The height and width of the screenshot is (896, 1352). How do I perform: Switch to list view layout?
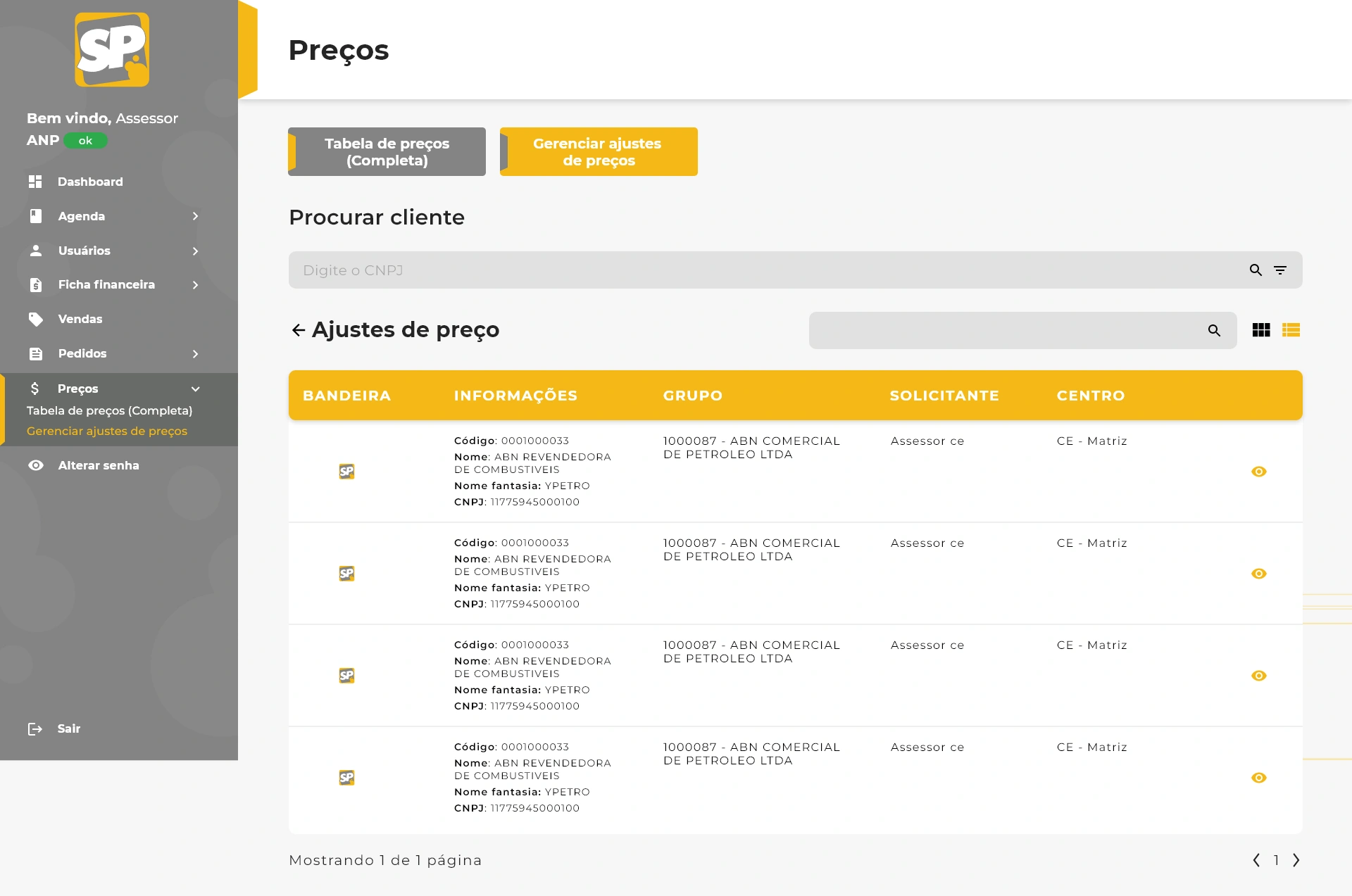click(x=1291, y=330)
